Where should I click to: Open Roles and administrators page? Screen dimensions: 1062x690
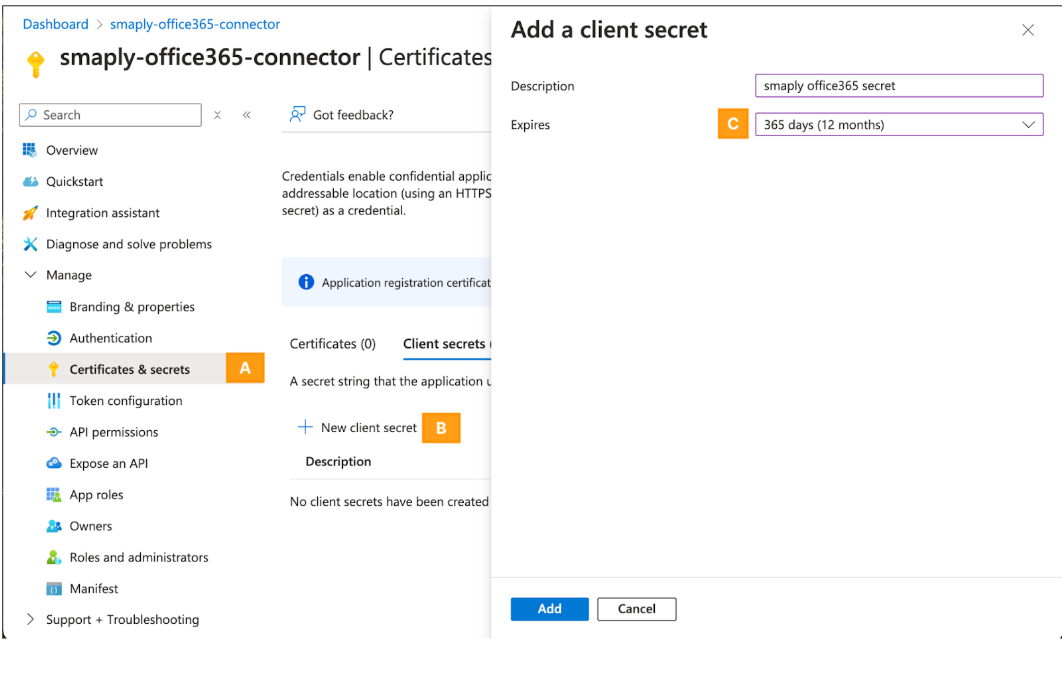tap(139, 557)
